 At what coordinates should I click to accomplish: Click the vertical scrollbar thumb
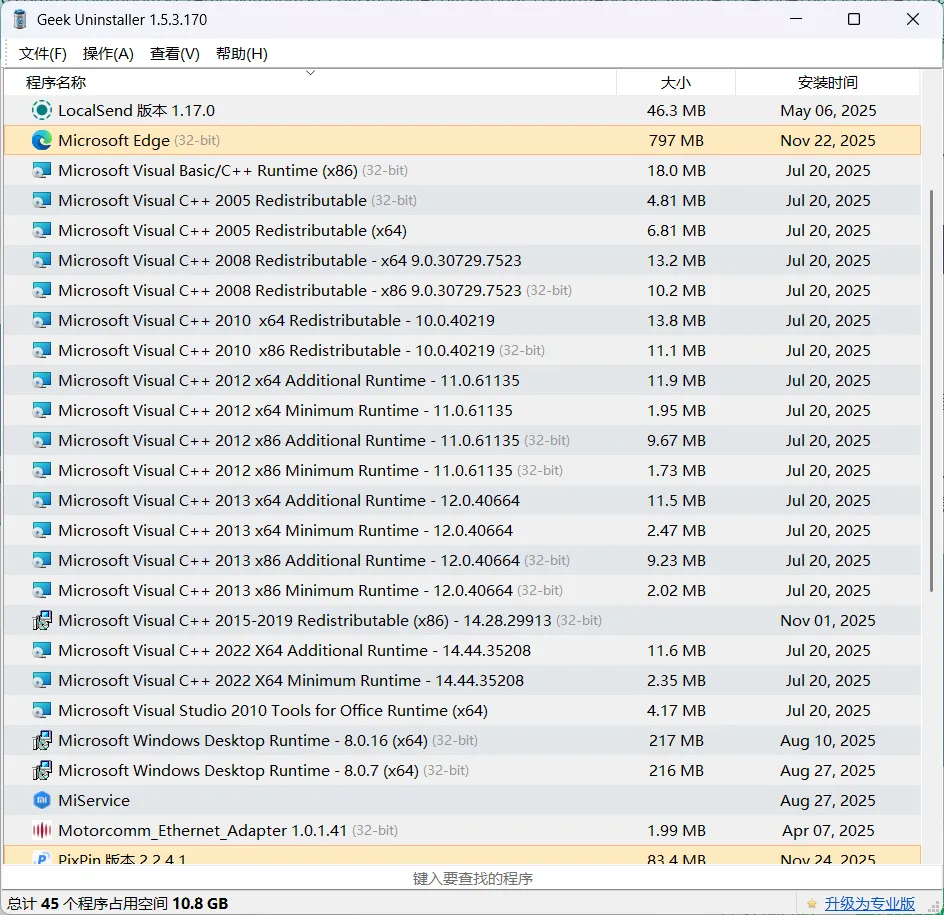point(931,390)
